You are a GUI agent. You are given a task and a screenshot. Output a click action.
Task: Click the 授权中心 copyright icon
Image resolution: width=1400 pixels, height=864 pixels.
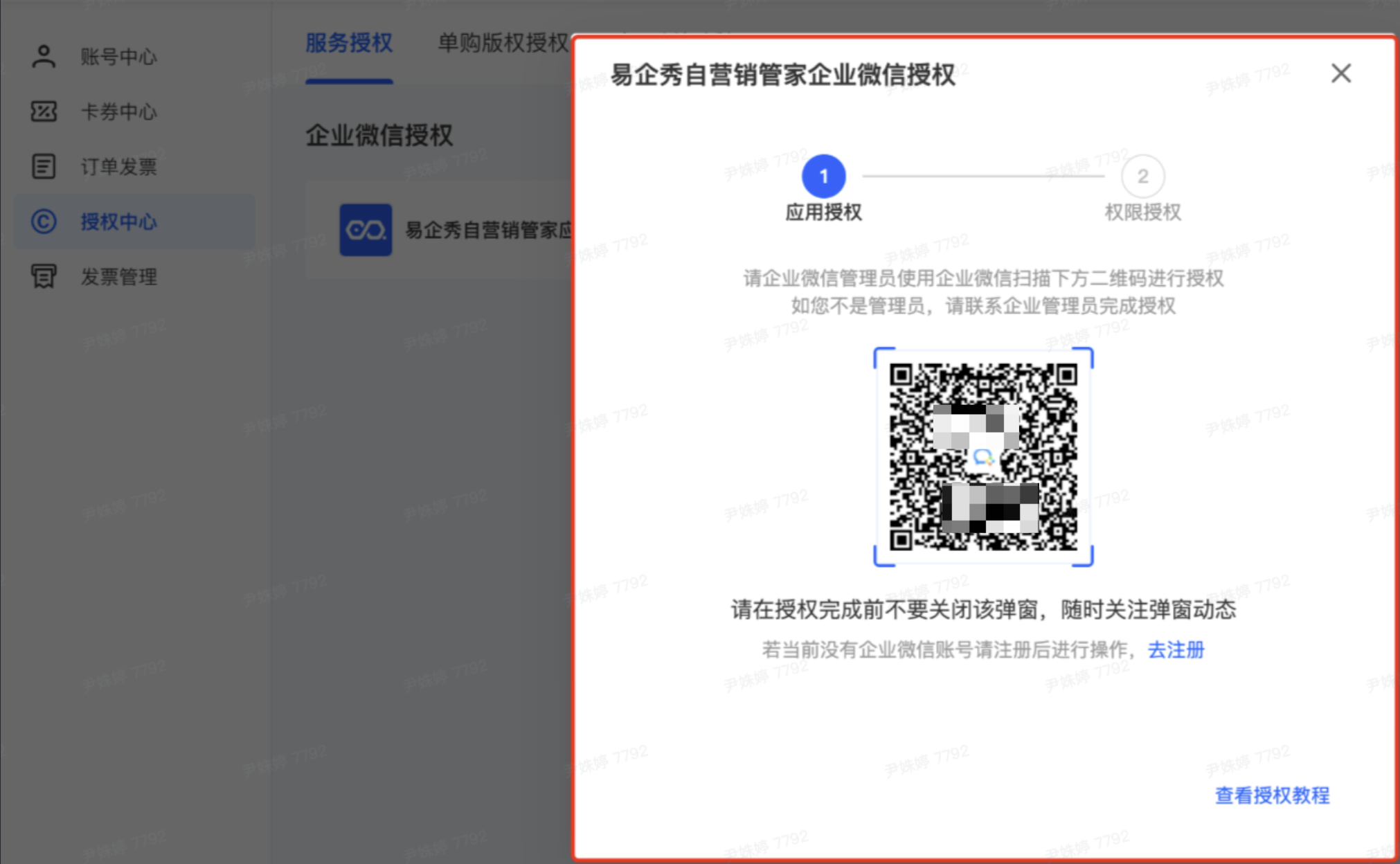click(44, 222)
